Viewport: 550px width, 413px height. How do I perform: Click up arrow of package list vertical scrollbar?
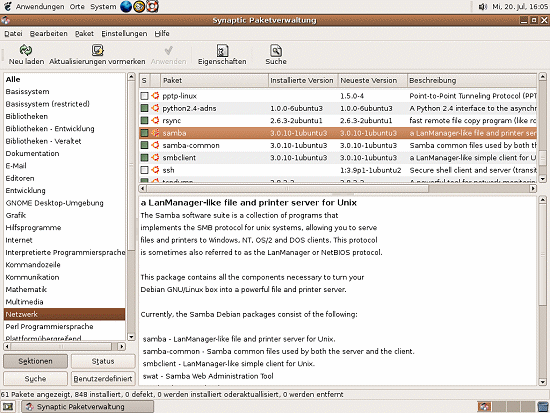pyautogui.click(x=543, y=76)
